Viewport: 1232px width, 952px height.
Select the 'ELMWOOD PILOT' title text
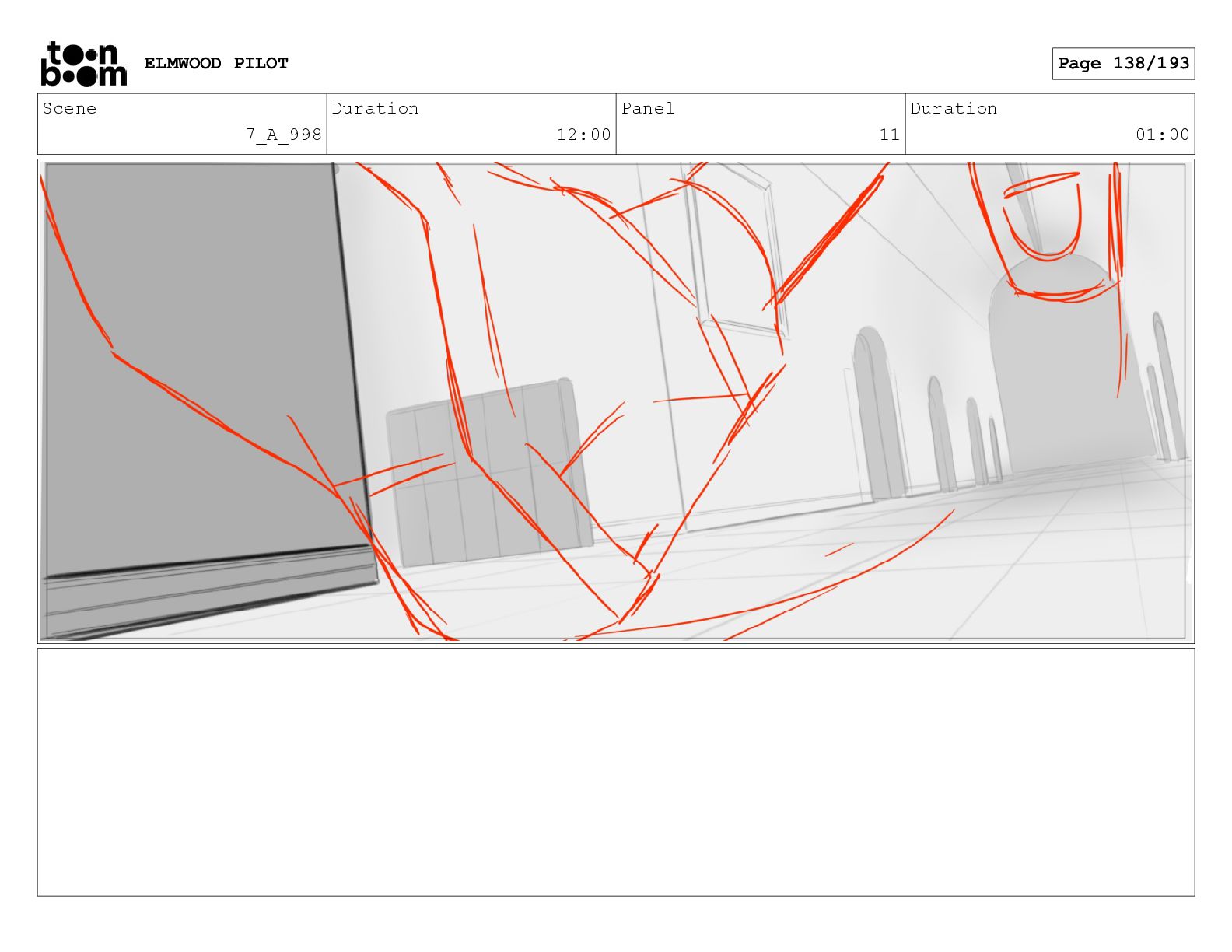(216, 63)
